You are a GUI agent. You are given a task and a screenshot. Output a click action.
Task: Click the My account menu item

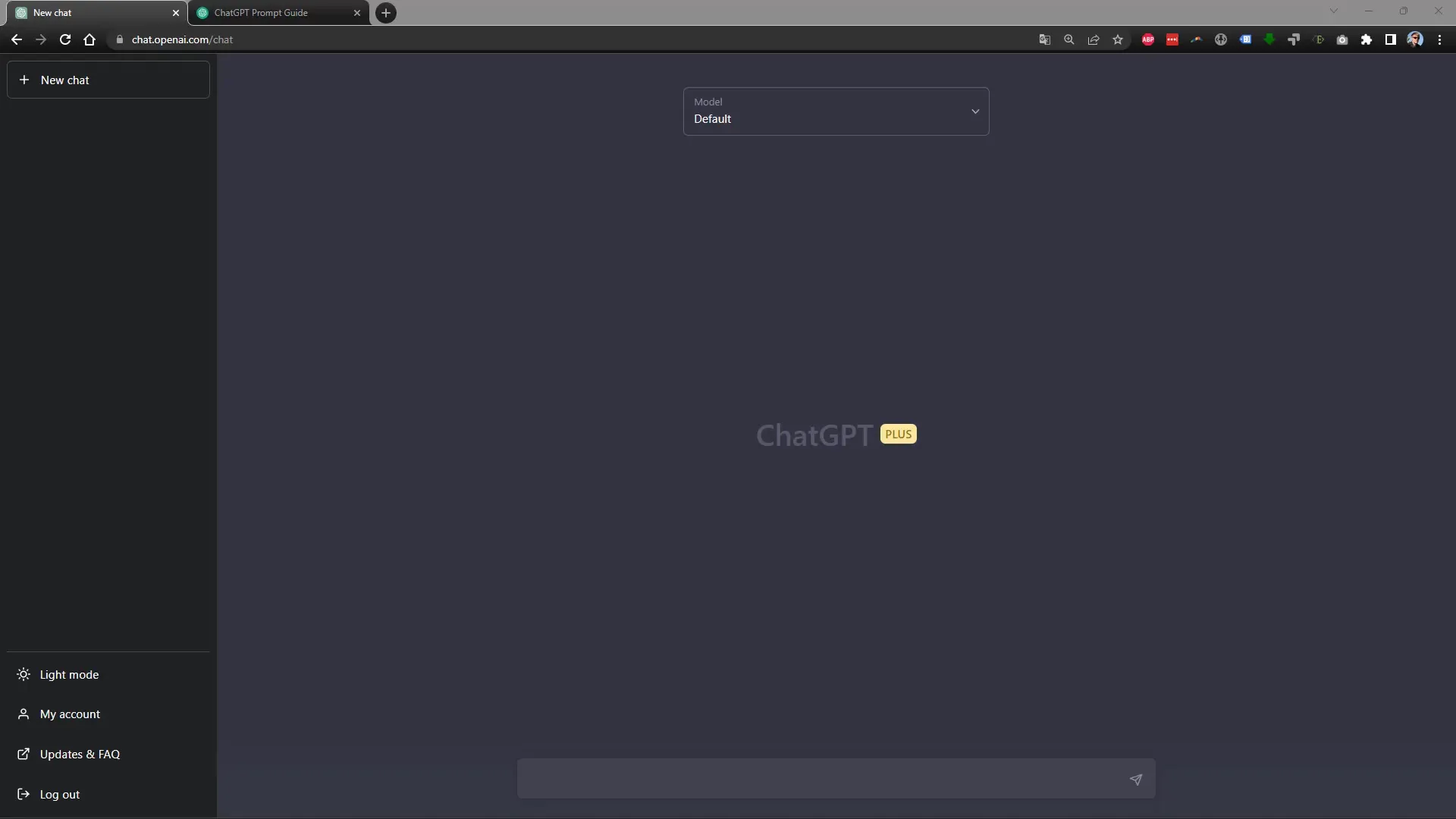click(x=70, y=714)
